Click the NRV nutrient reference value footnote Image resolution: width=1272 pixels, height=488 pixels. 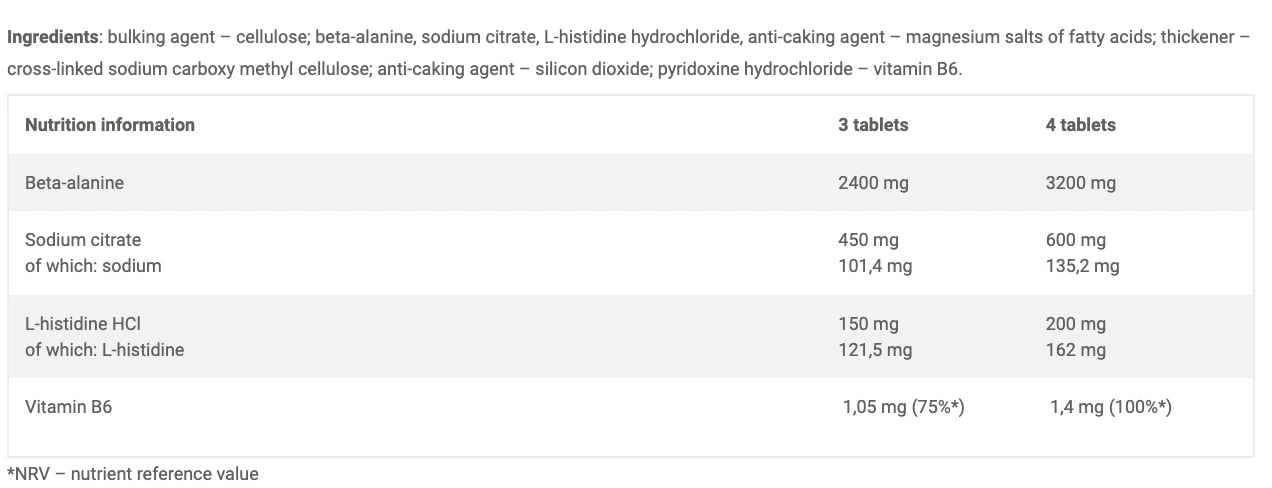132,474
